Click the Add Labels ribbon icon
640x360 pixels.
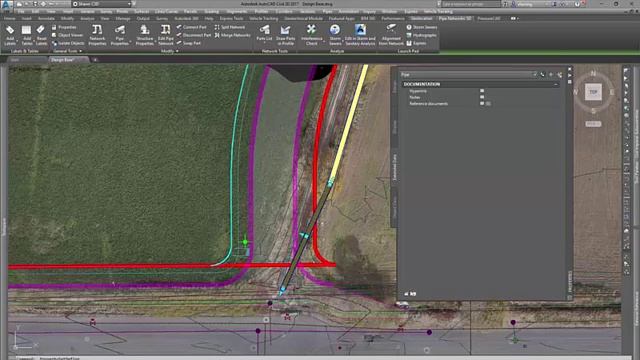pyautogui.click(x=10, y=35)
